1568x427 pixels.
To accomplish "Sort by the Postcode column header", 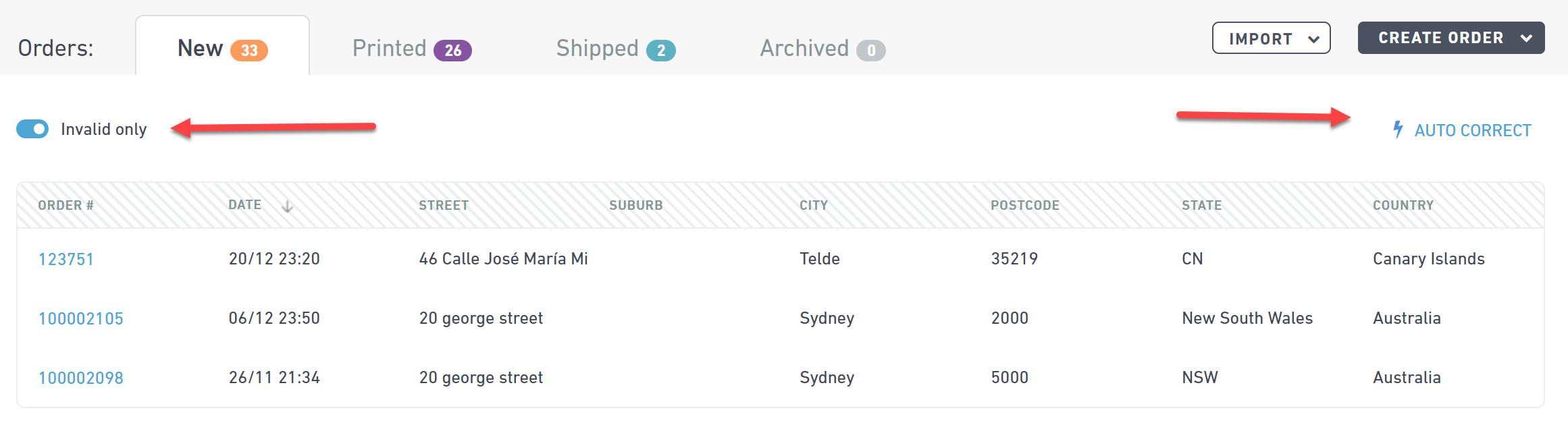I will tap(1025, 206).
